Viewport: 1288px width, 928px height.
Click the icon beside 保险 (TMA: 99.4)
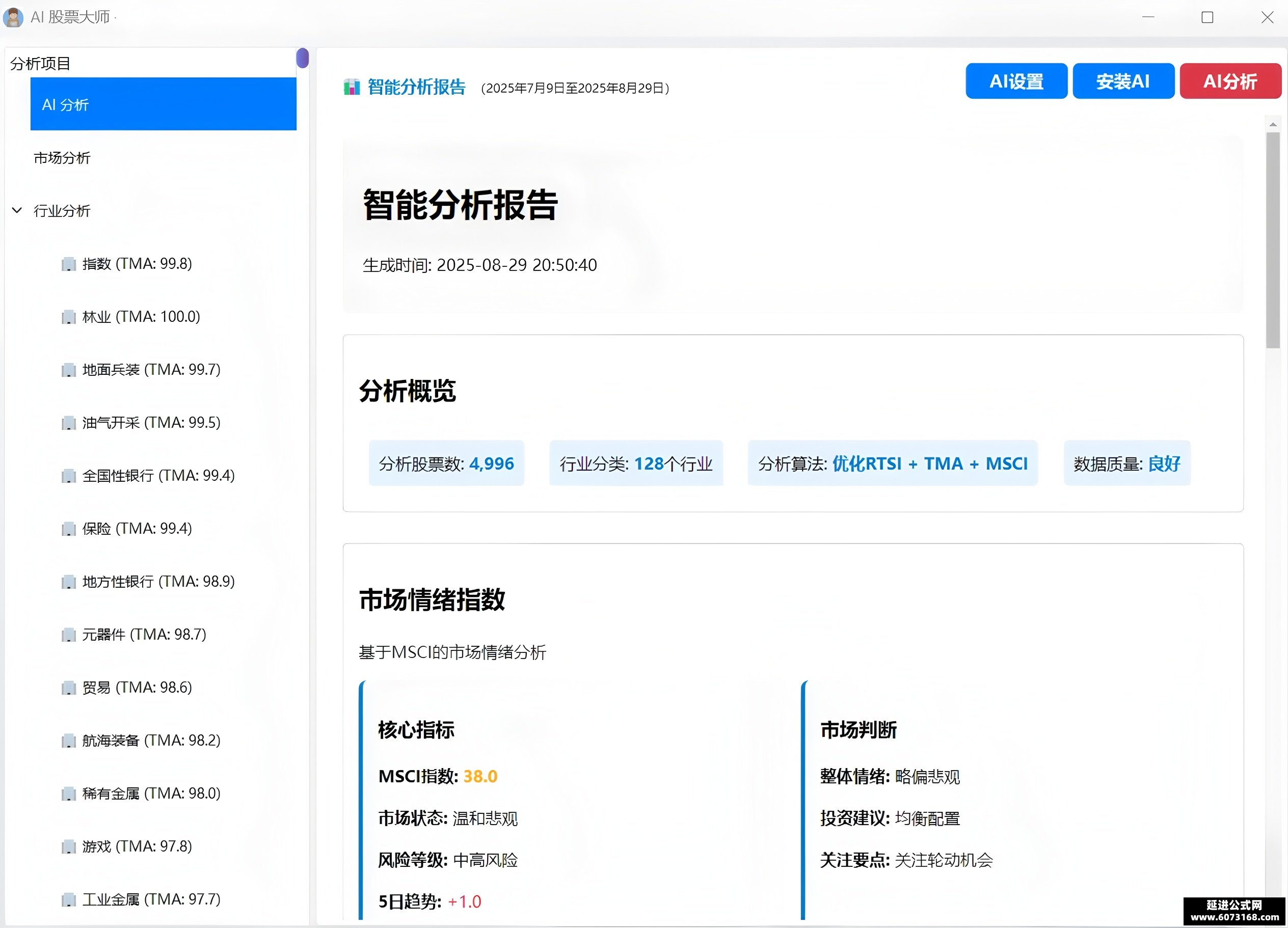click(69, 529)
